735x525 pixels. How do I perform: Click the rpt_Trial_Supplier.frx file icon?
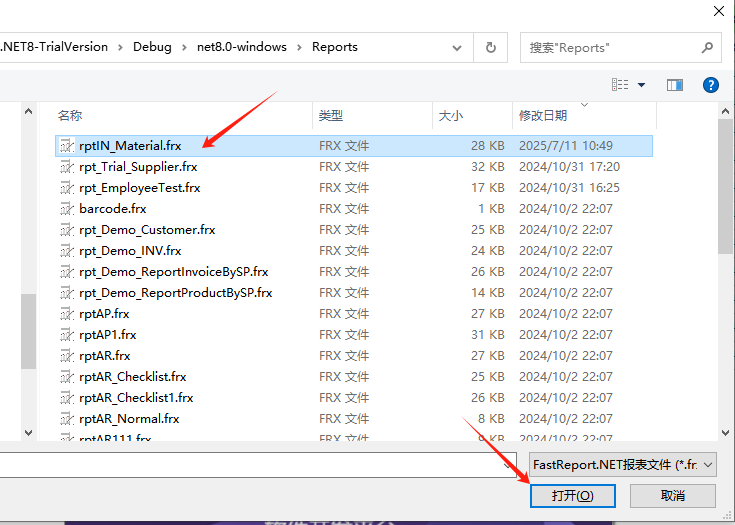pyautogui.click(x=67, y=167)
